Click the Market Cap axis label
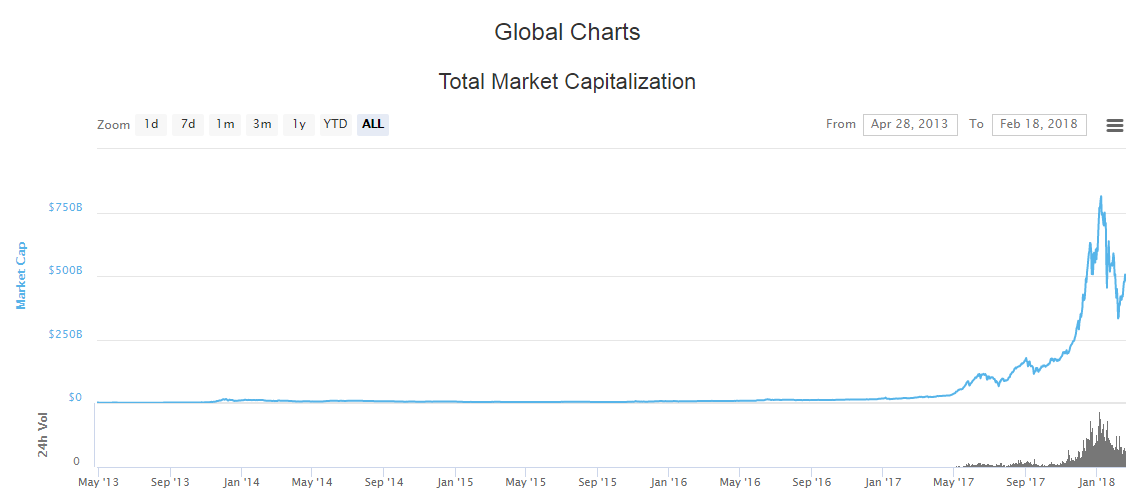 tap(21, 275)
